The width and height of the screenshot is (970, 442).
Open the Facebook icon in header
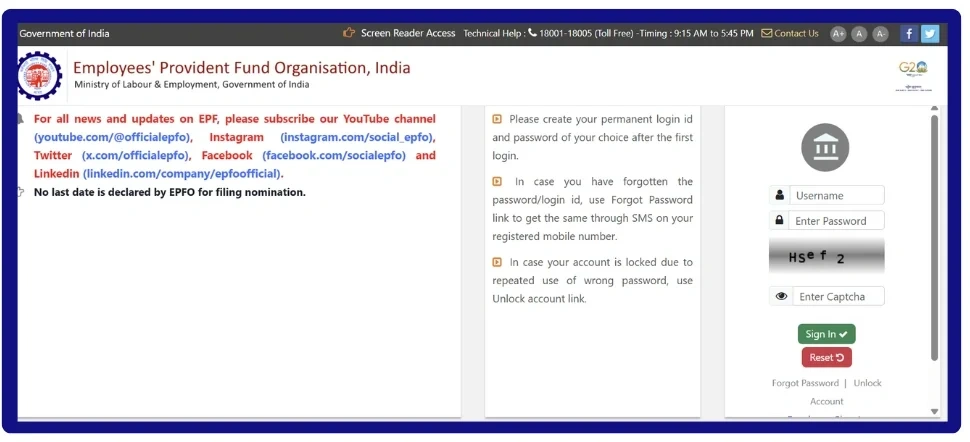tap(908, 33)
